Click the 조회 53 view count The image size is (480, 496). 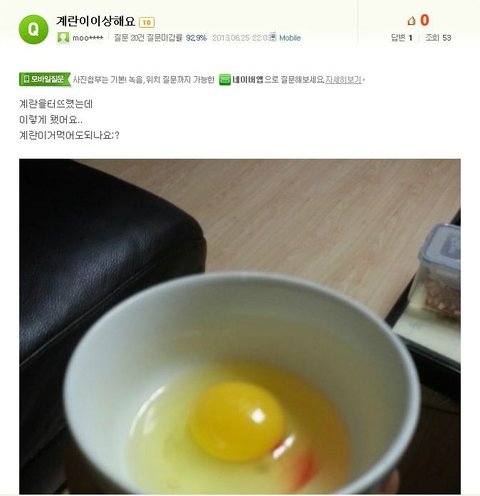pyautogui.click(x=438, y=38)
